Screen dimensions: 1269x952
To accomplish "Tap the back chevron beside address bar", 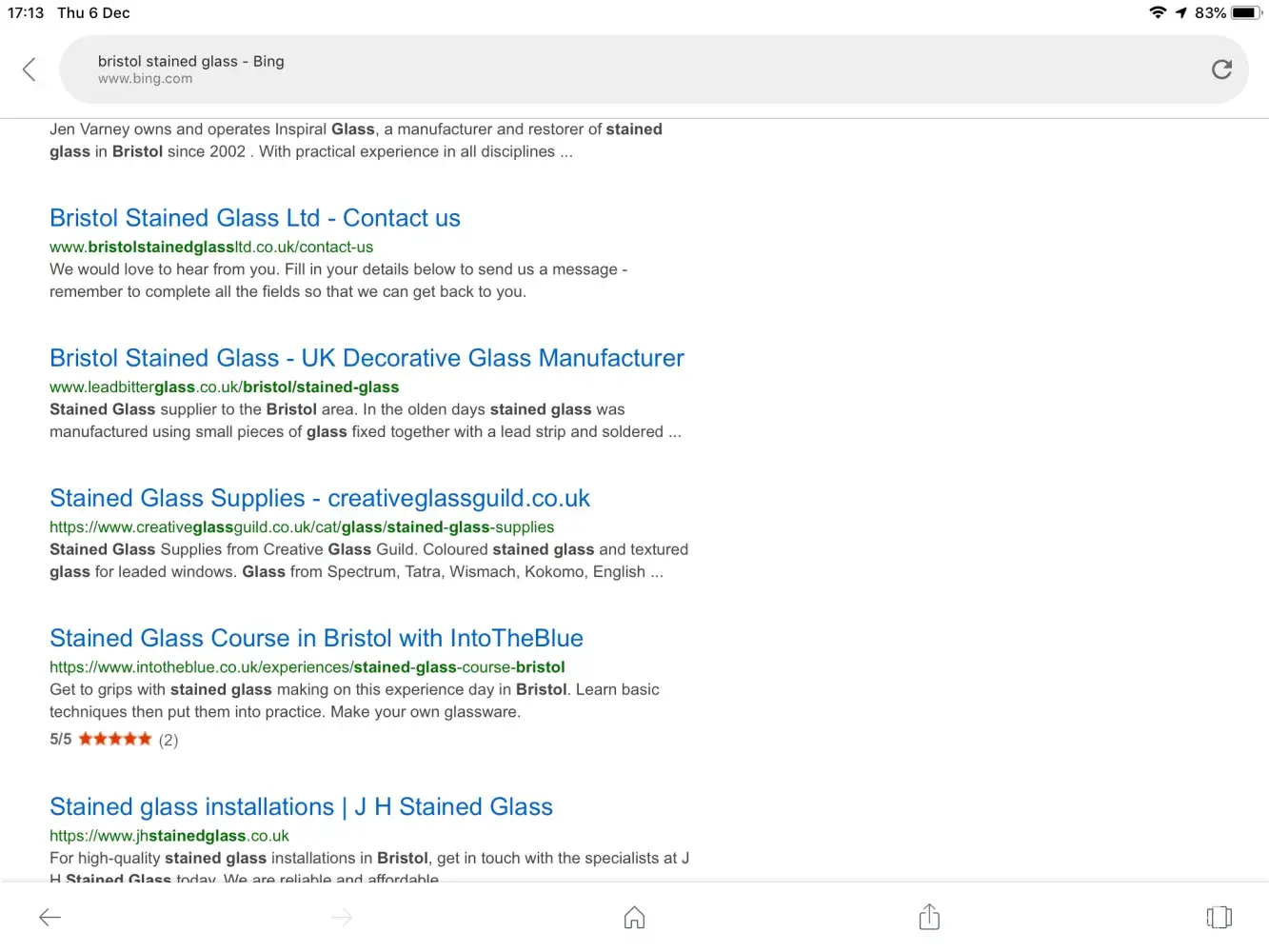I will 30,69.
